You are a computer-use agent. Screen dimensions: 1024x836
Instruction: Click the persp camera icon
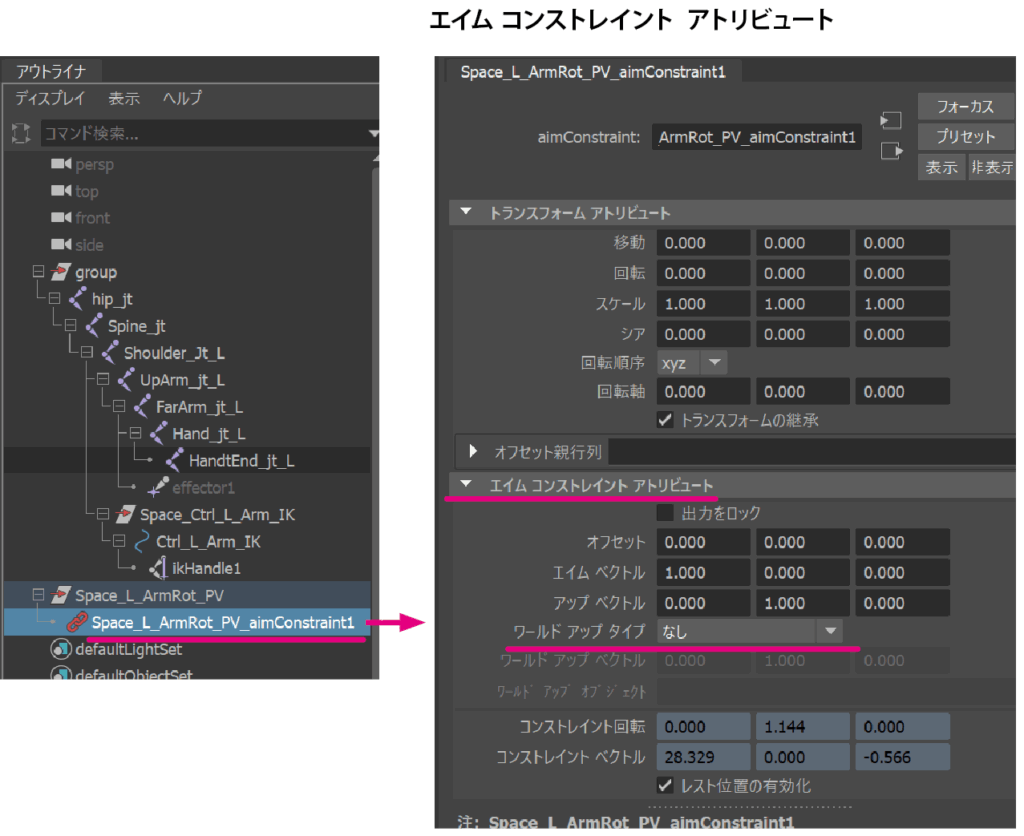62,164
